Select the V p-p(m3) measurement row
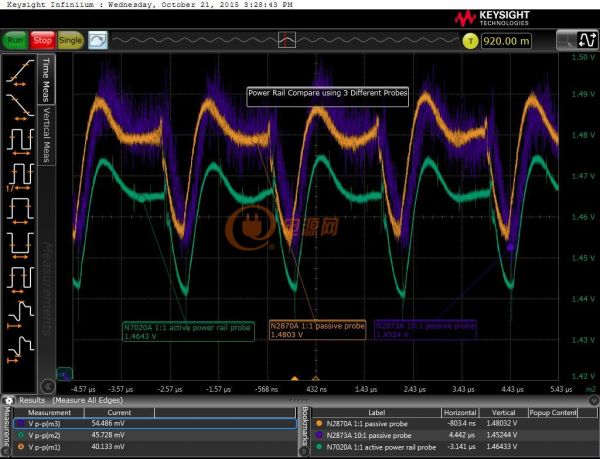 (x=155, y=423)
